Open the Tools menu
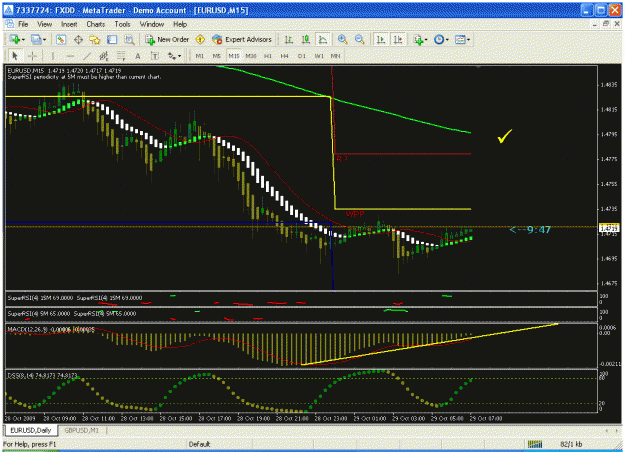Image resolution: width=625 pixels, height=452 pixels. [122, 24]
